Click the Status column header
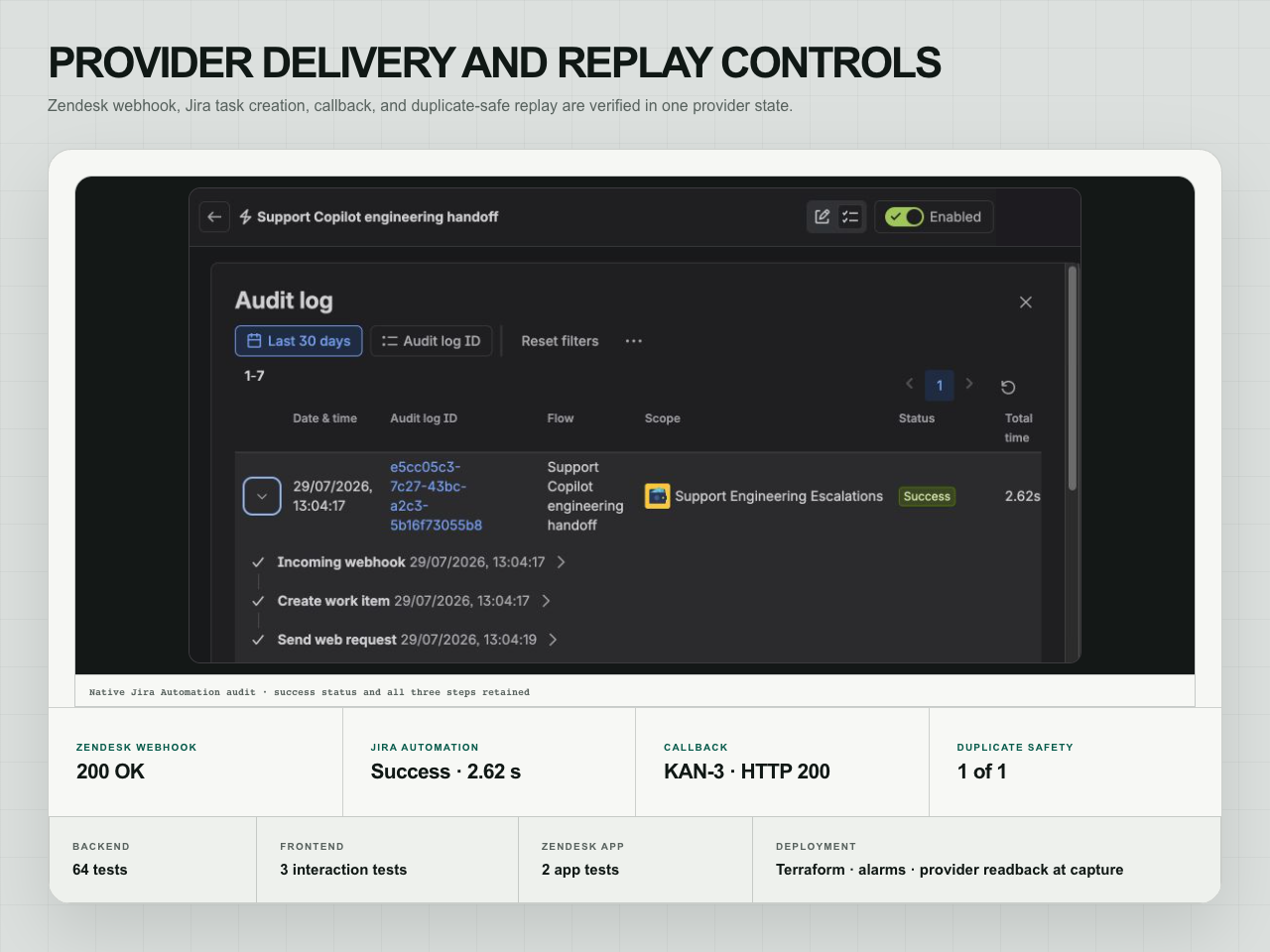1270x952 pixels. [x=917, y=418]
